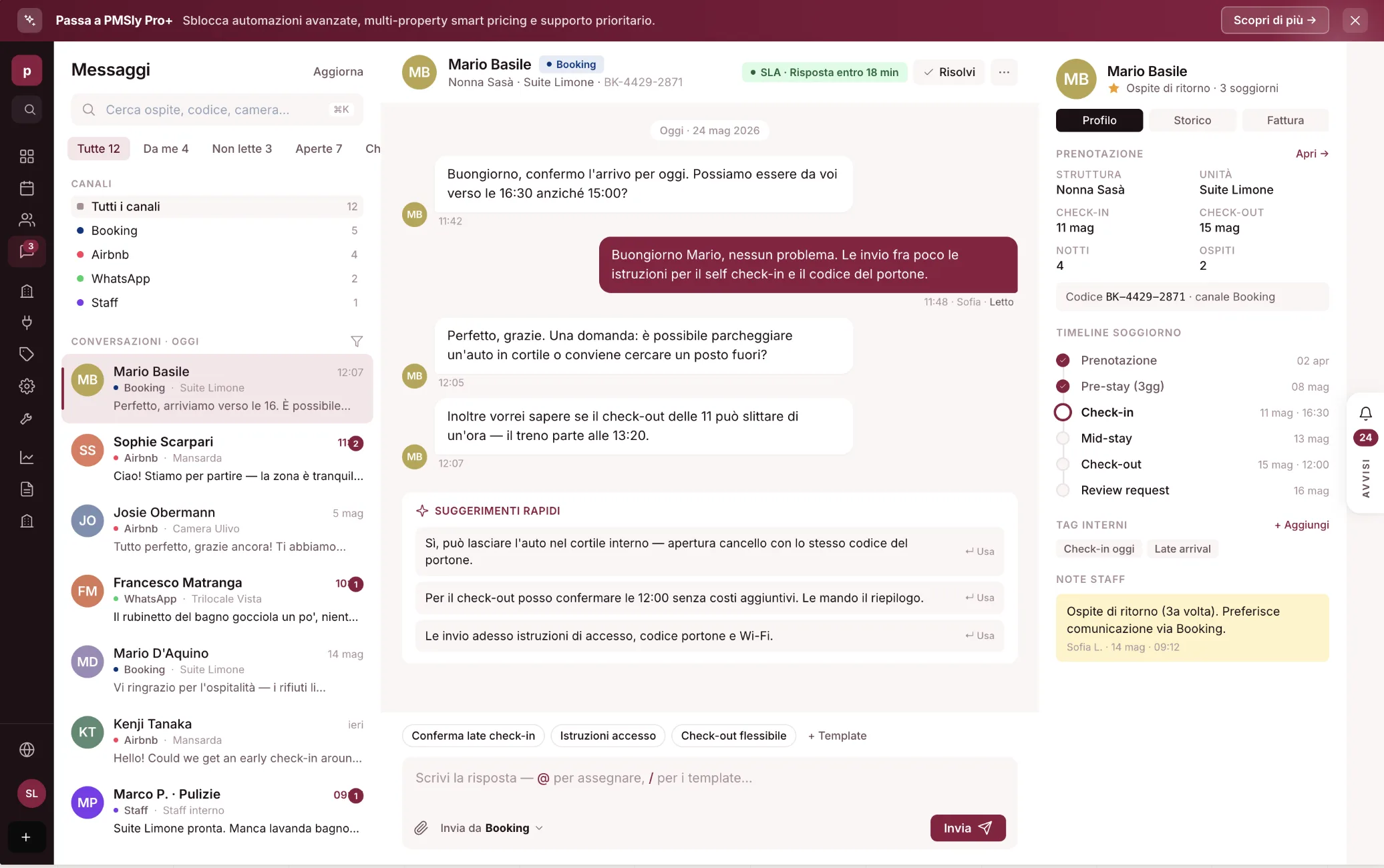The width and height of the screenshot is (1384, 868).
Task: Click the Aggiorna link
Action: [x=338, y=71]
